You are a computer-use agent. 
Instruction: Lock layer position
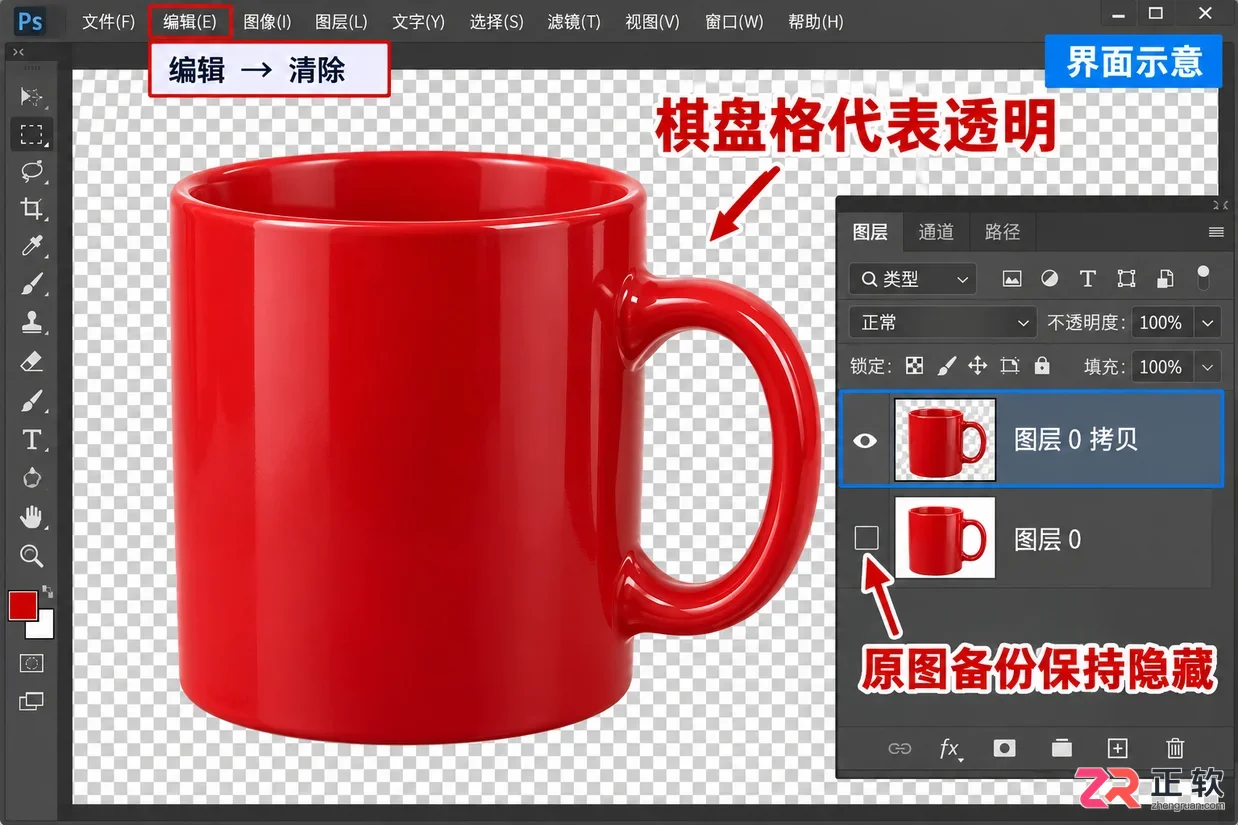(x=977, y=366)
